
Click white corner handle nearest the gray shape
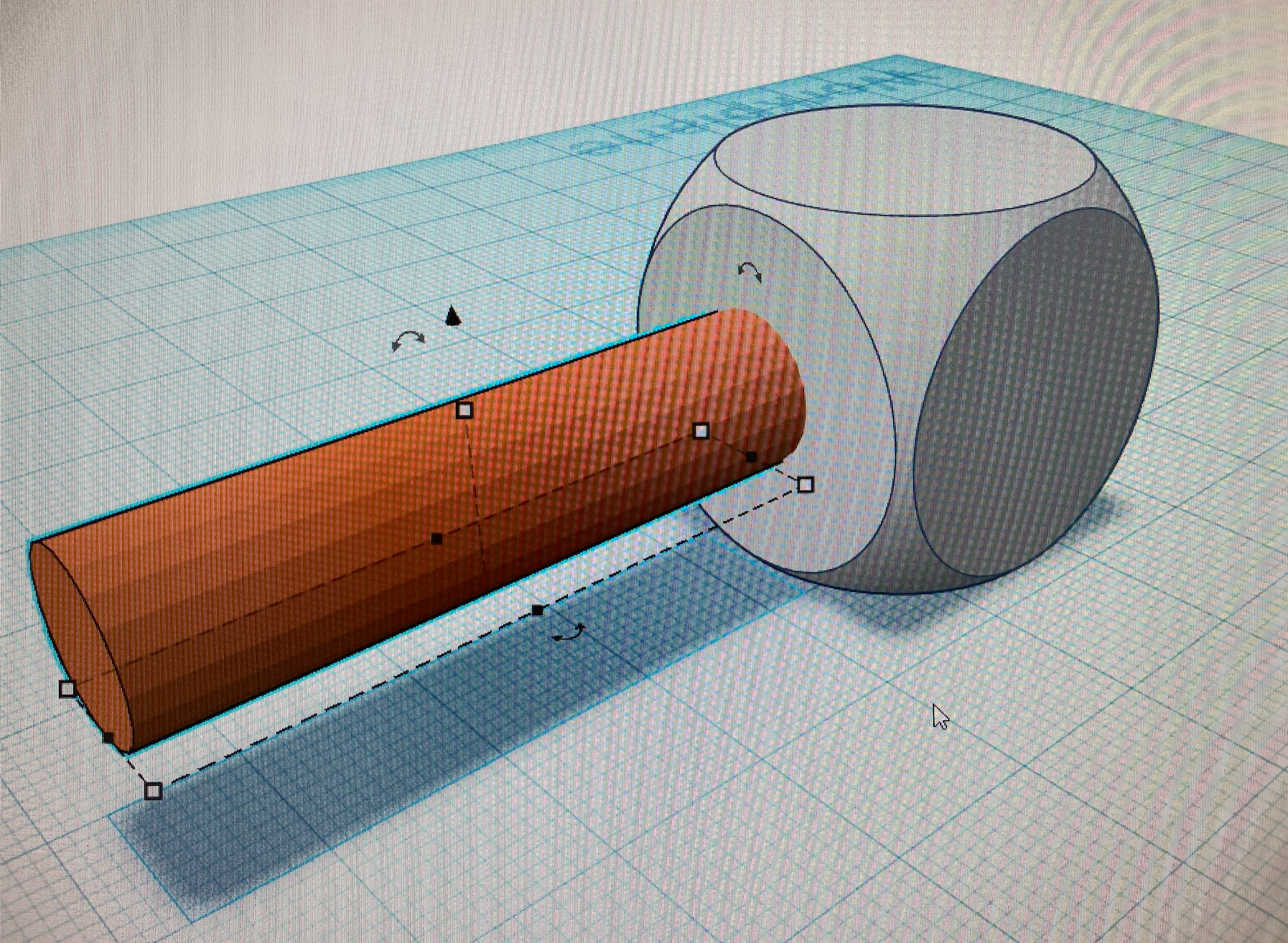806,484
